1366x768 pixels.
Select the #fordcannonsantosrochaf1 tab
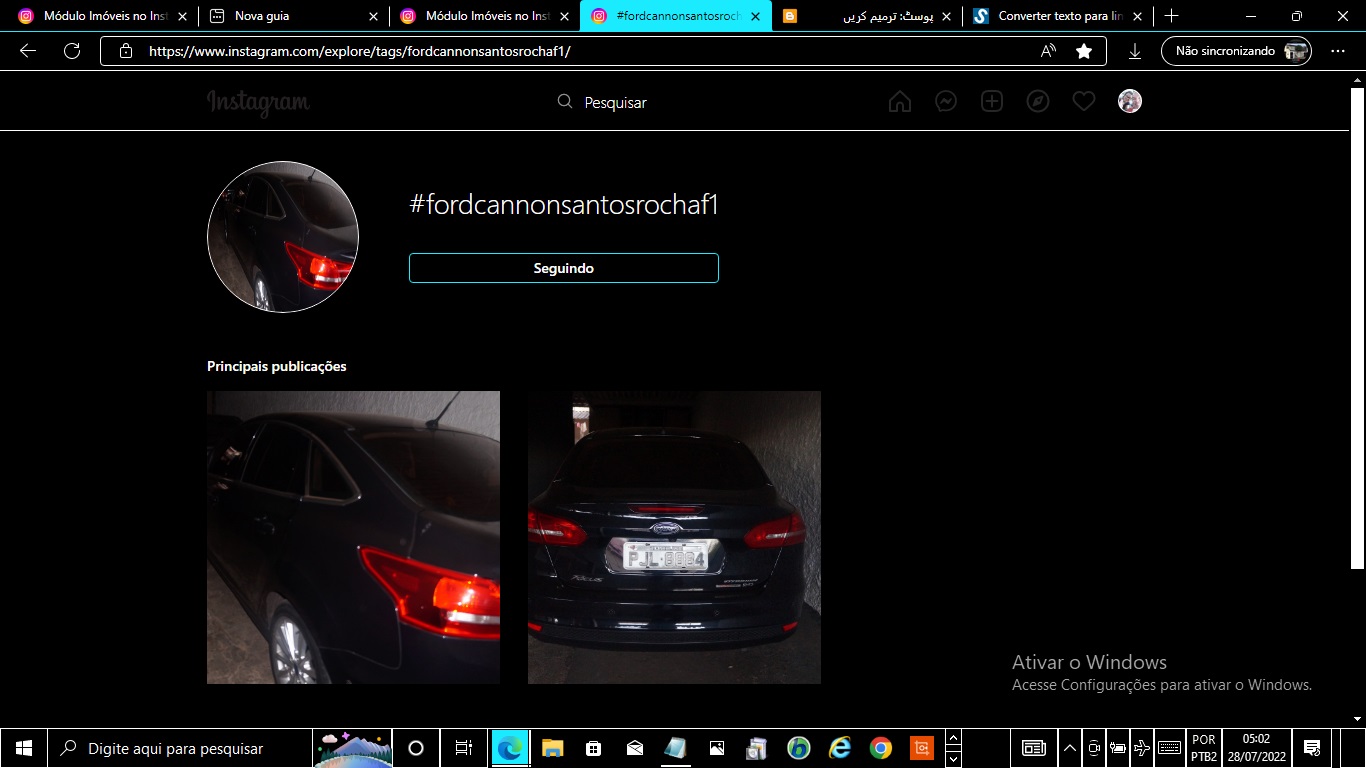[676, 16]
